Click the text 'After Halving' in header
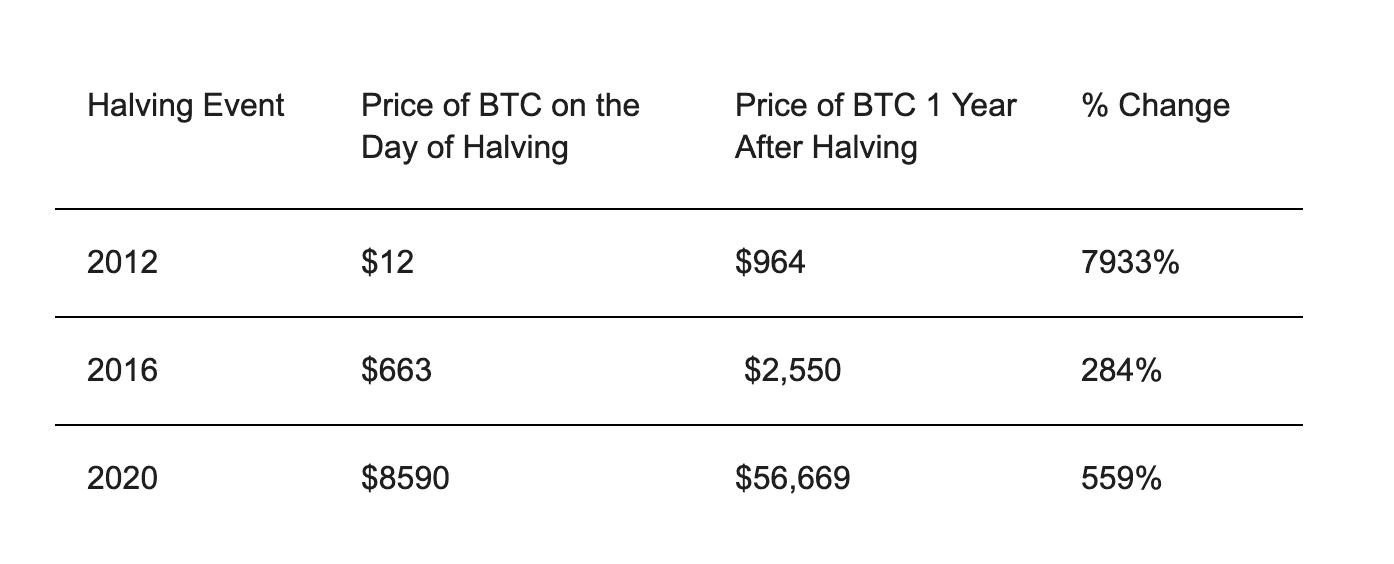 coord(826,148)
